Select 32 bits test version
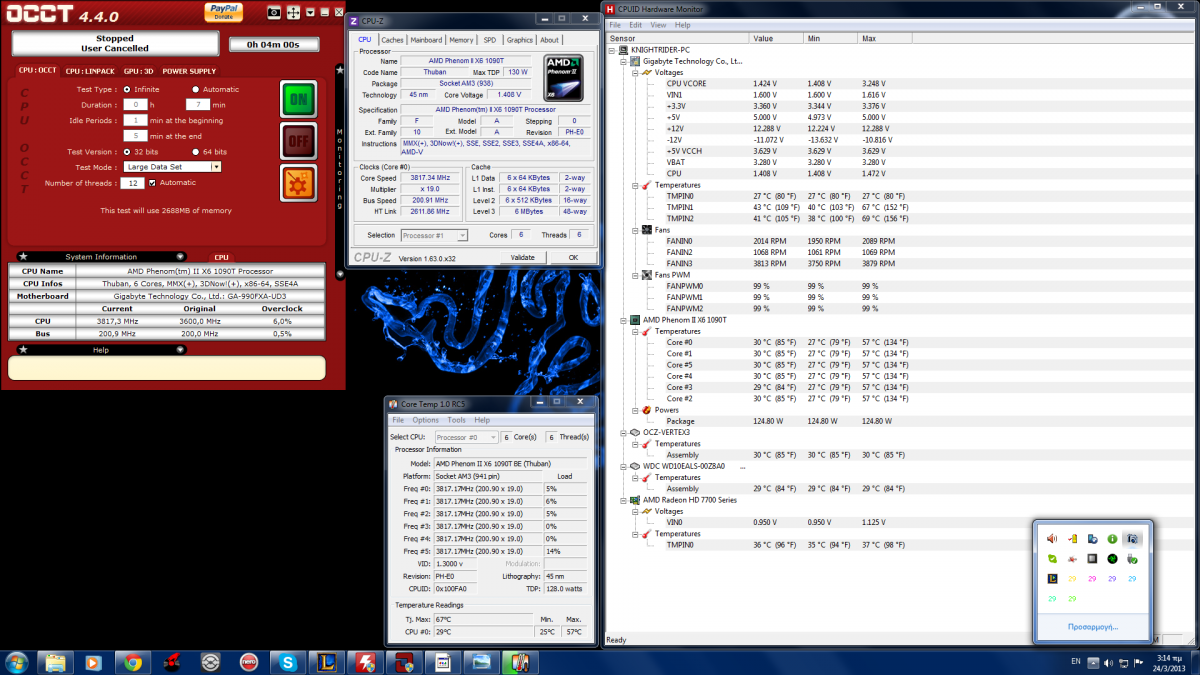This screenshot has width=1200, height=675. pos(127,151)
